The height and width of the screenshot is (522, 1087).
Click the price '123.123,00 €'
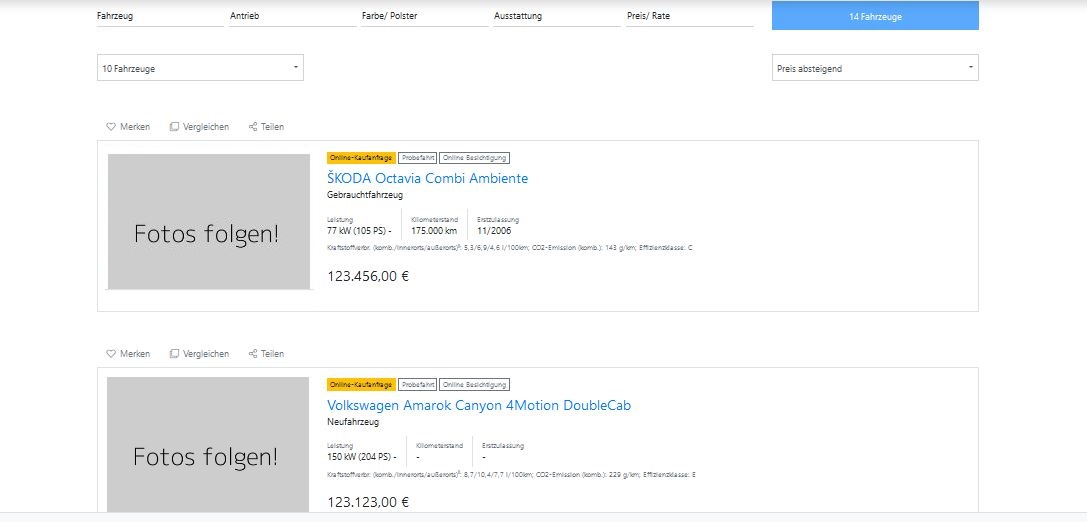[x=368, y=503]
